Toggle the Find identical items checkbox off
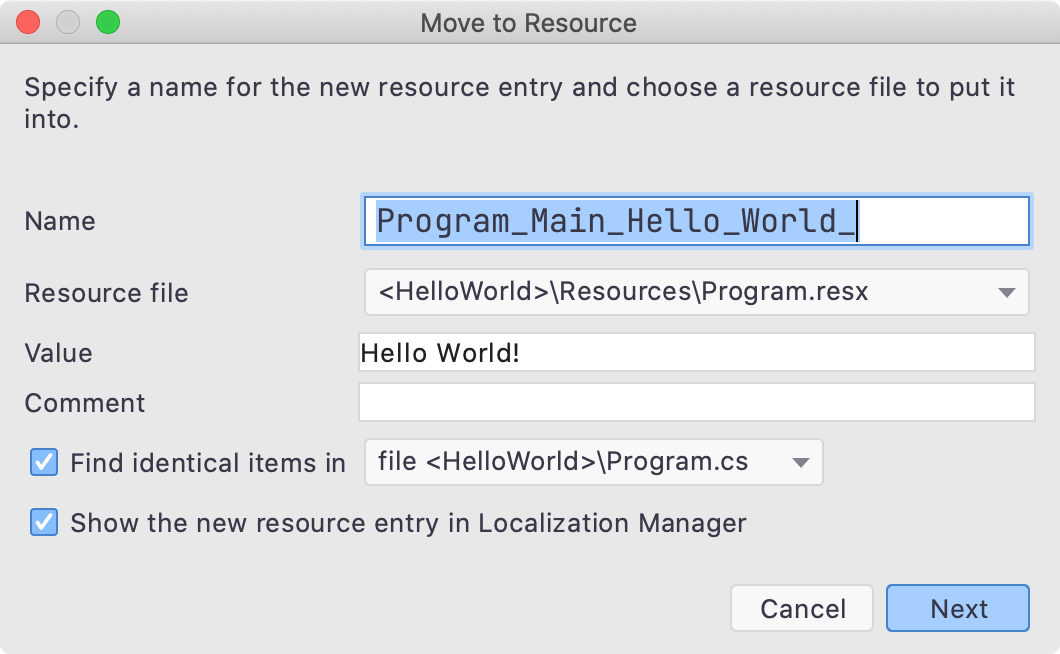The height and width of the screenshot is (654, 1060). [x=43, y=462]
